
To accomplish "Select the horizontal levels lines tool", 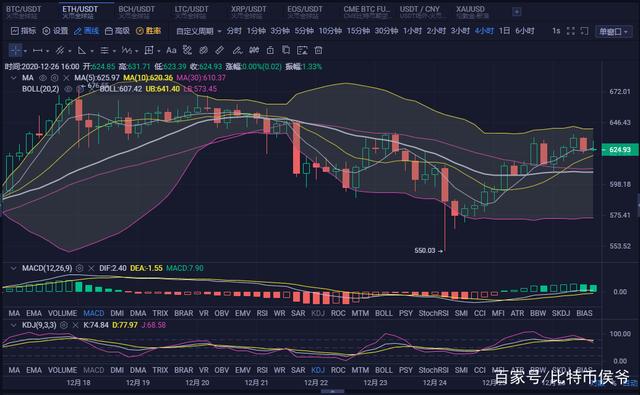I will pos(104,50).
